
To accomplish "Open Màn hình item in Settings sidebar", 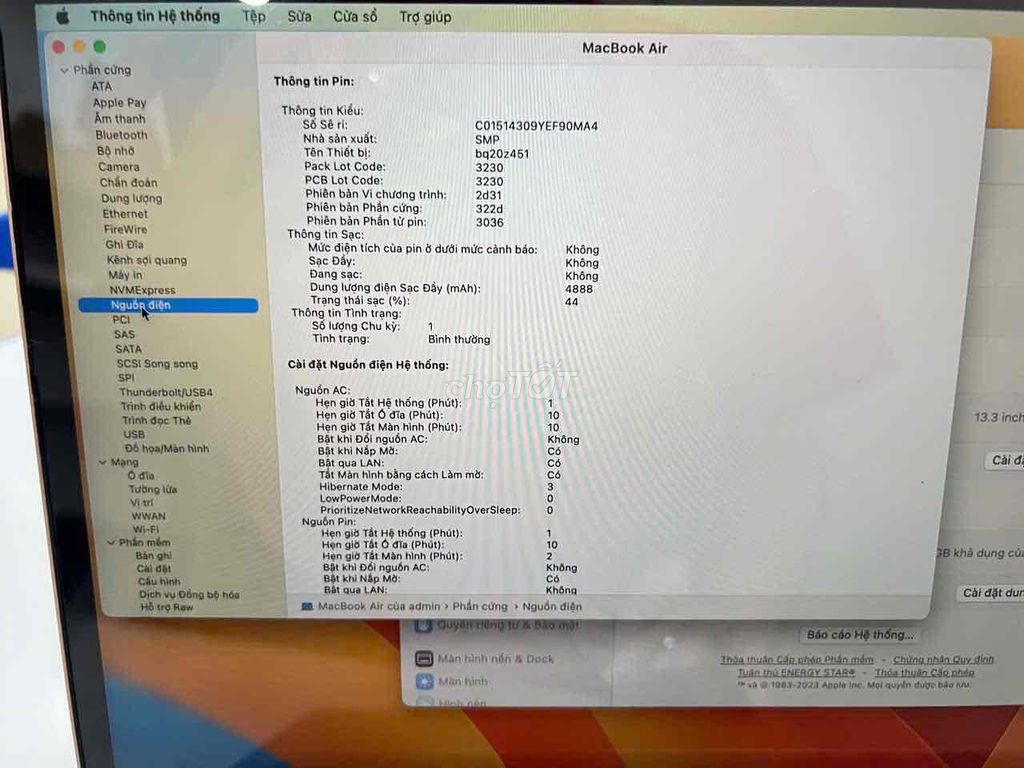I will pos(452,682).
